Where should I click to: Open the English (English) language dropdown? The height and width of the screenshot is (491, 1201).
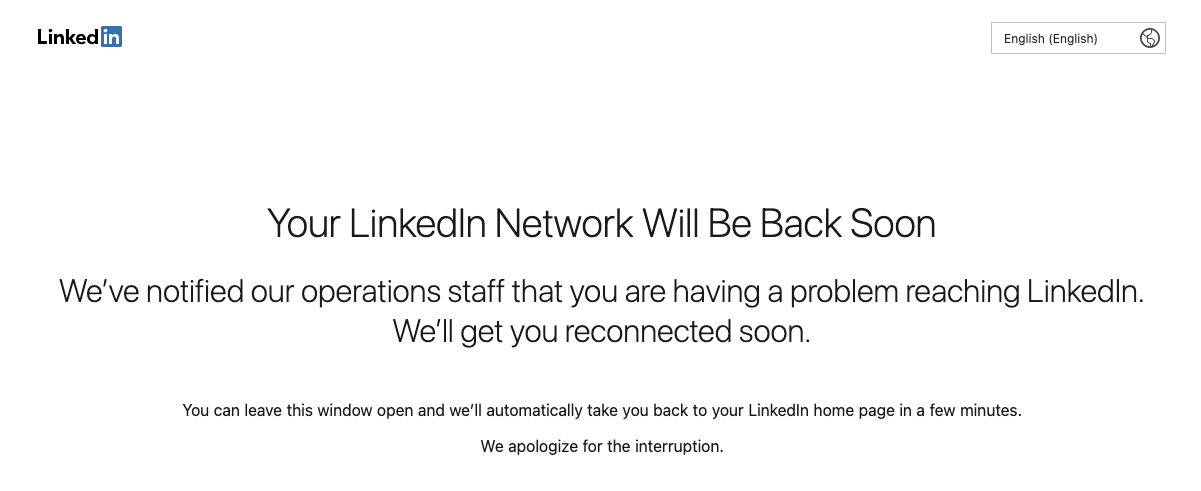click(1078, 38)
